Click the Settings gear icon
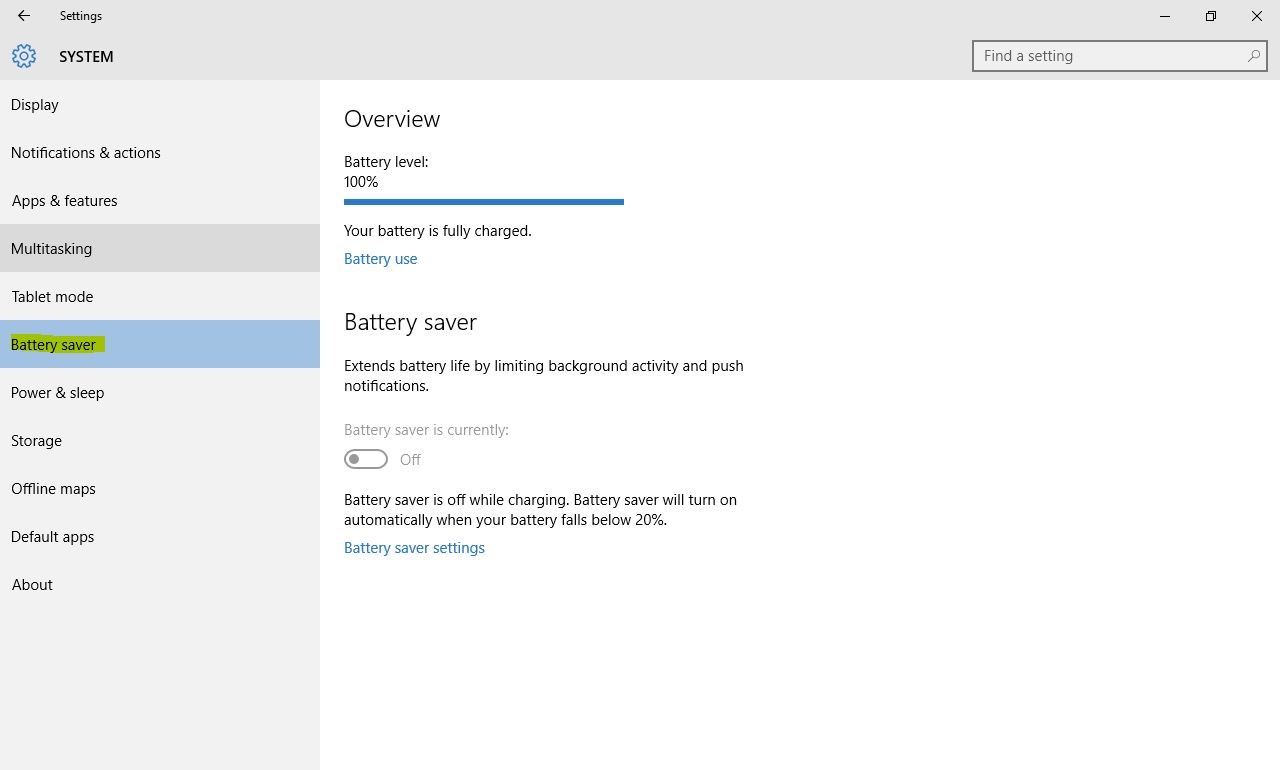1280x770 pixels. [x=23, y=56]
